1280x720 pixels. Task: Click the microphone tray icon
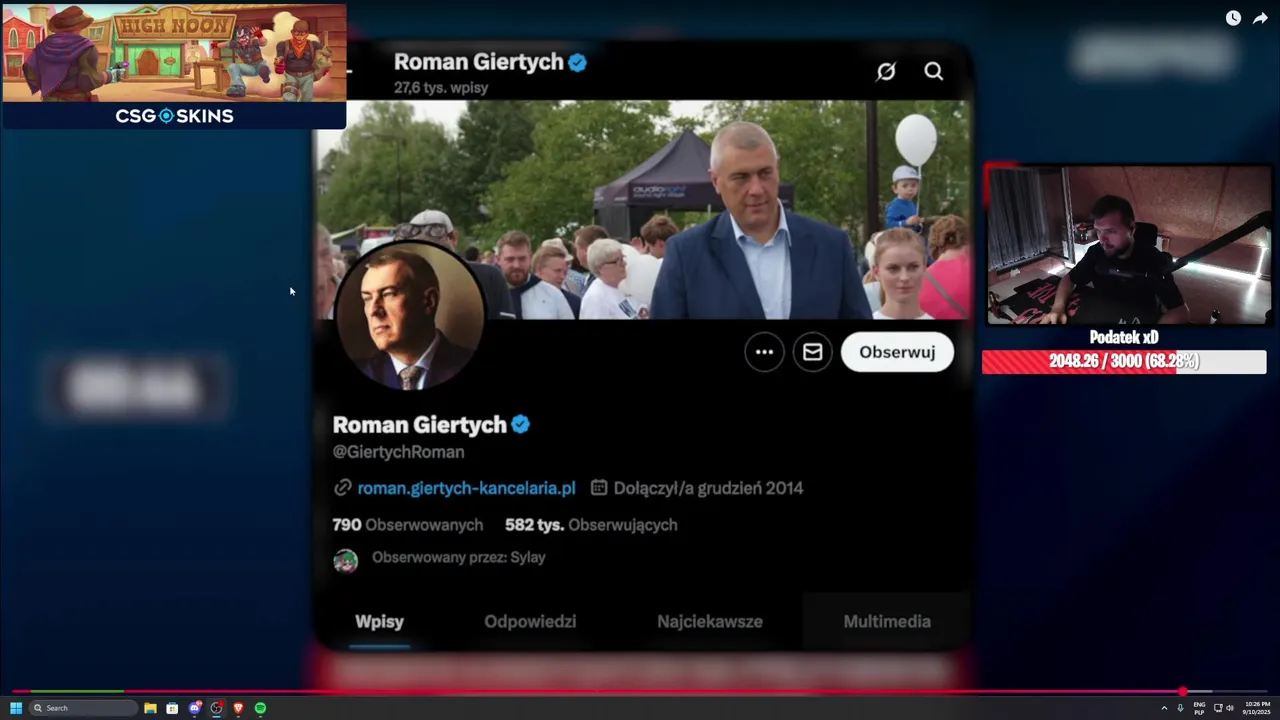(1180, 708)
